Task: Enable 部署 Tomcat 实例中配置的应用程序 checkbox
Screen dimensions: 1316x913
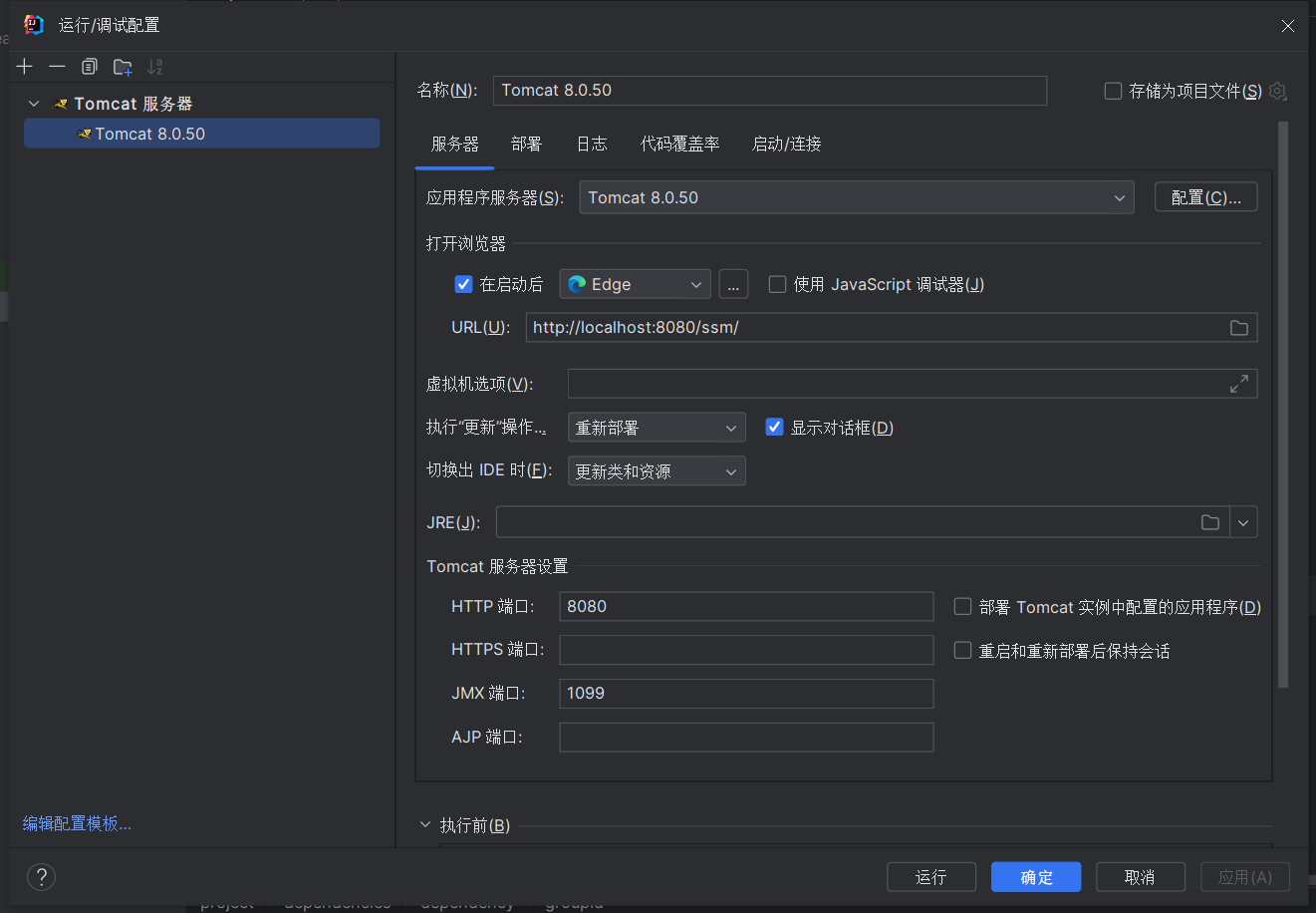Action: [962, 606]
